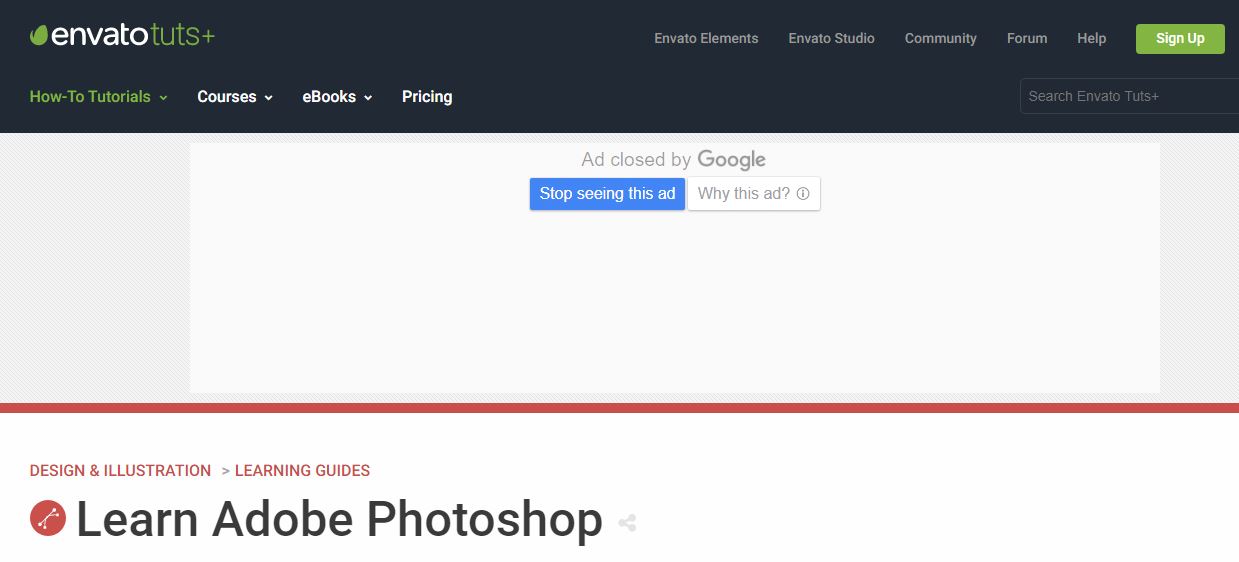
Task: Open the Forum link
Action: (1027, 38)
